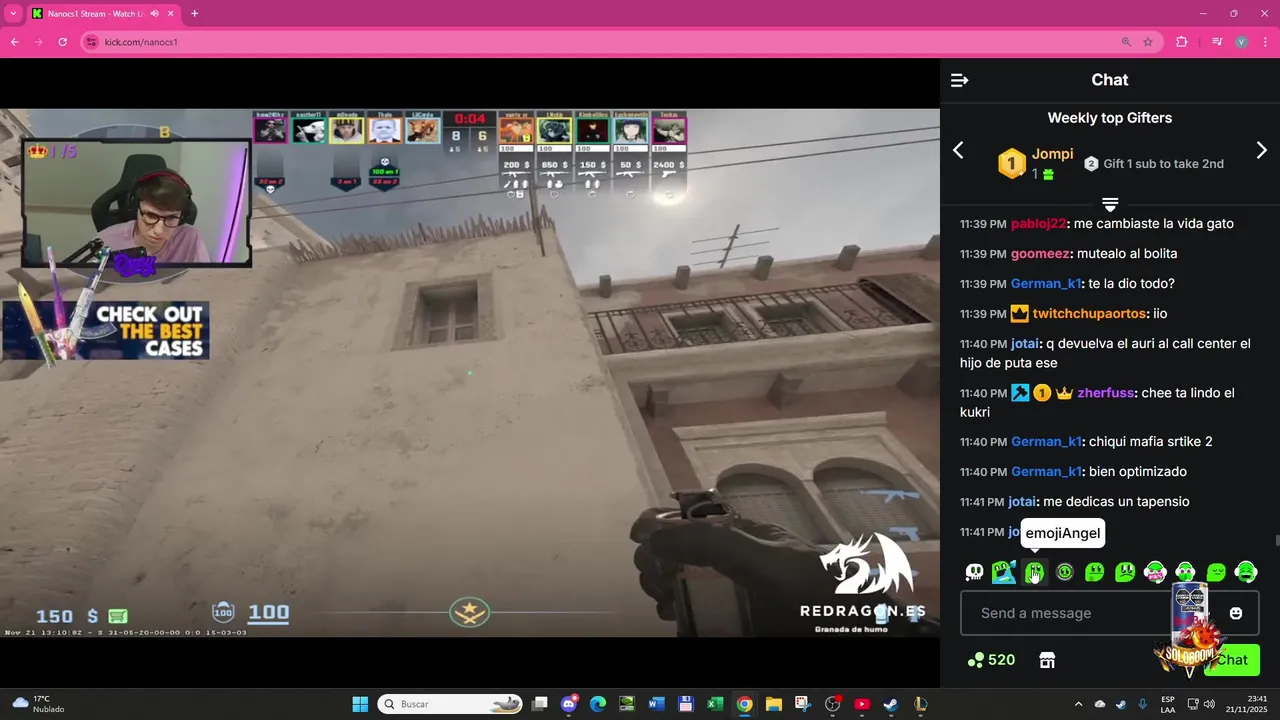
Task: Open the browser extensions menu
Action: (x=1182, y=42)
